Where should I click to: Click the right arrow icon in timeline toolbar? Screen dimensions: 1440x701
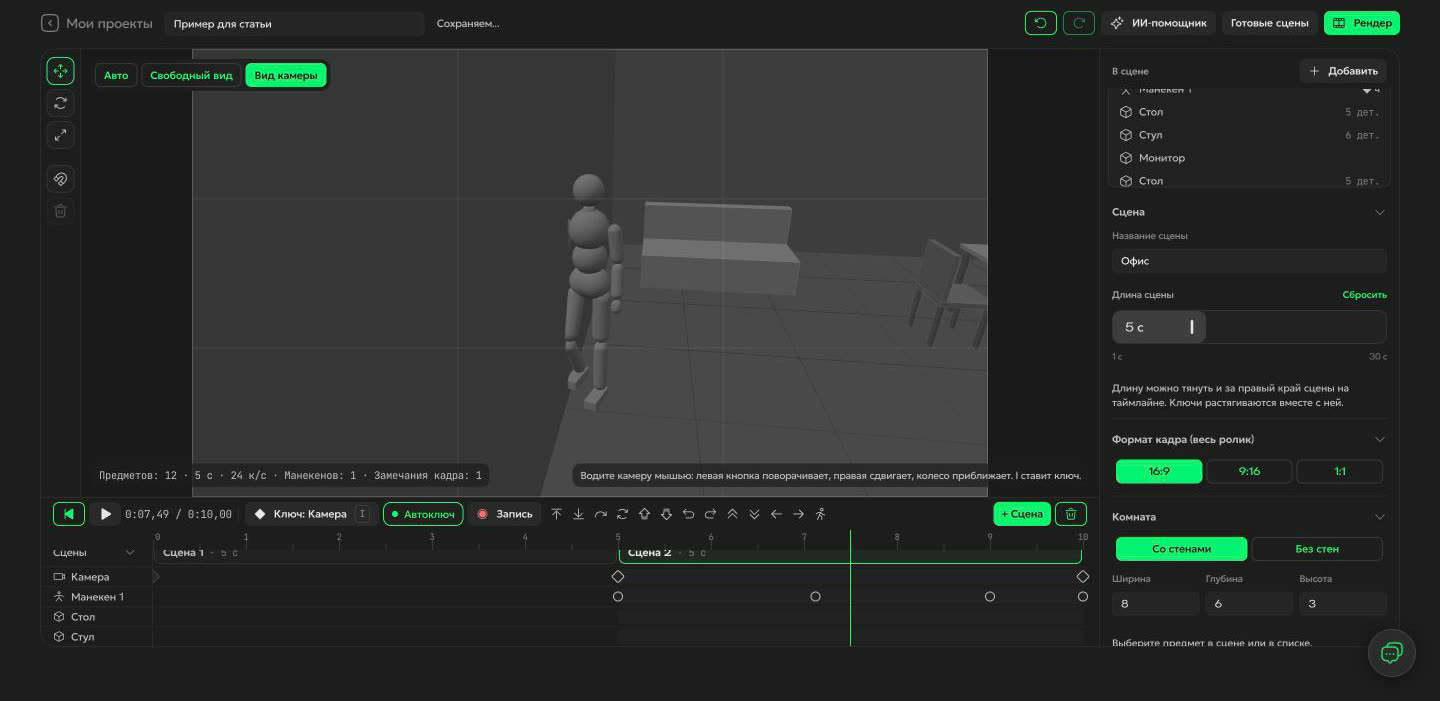798,514
